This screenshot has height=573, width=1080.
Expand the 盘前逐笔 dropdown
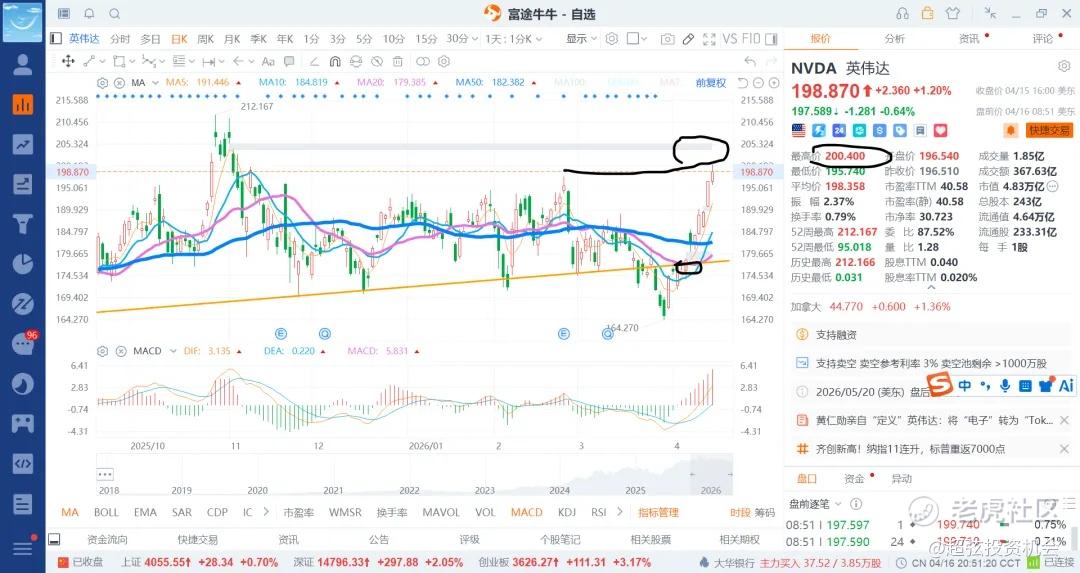(x=838, y=504)
